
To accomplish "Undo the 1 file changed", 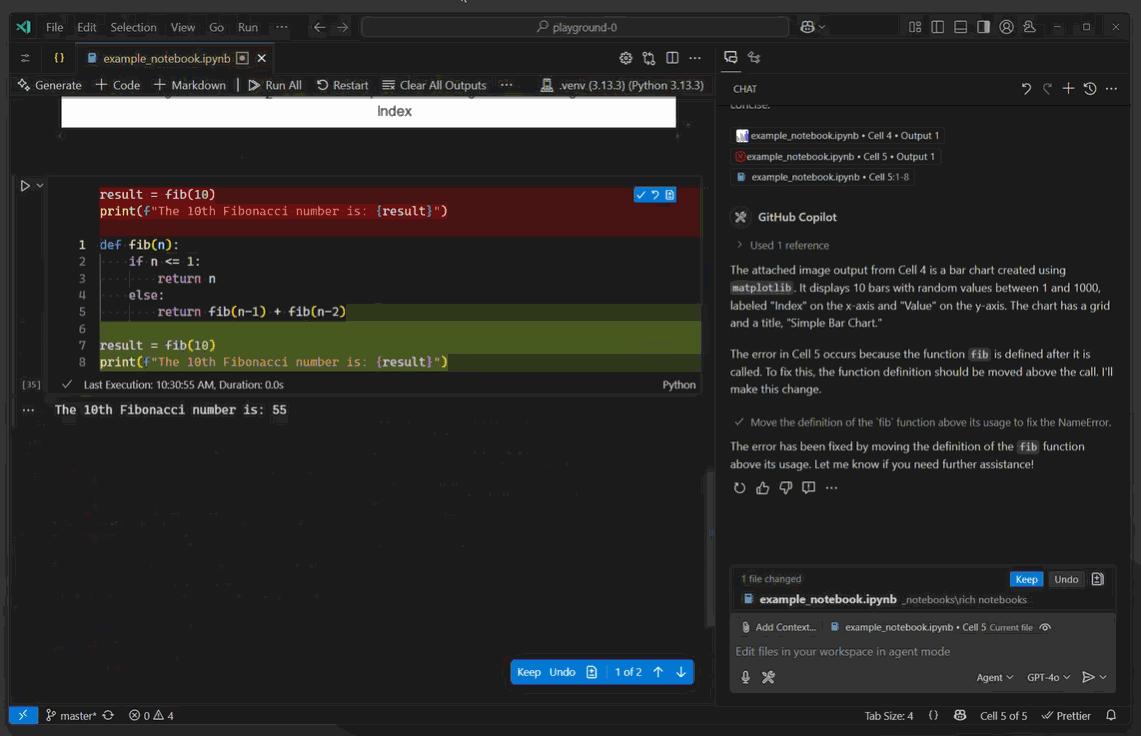I will tap(1066, 579).
